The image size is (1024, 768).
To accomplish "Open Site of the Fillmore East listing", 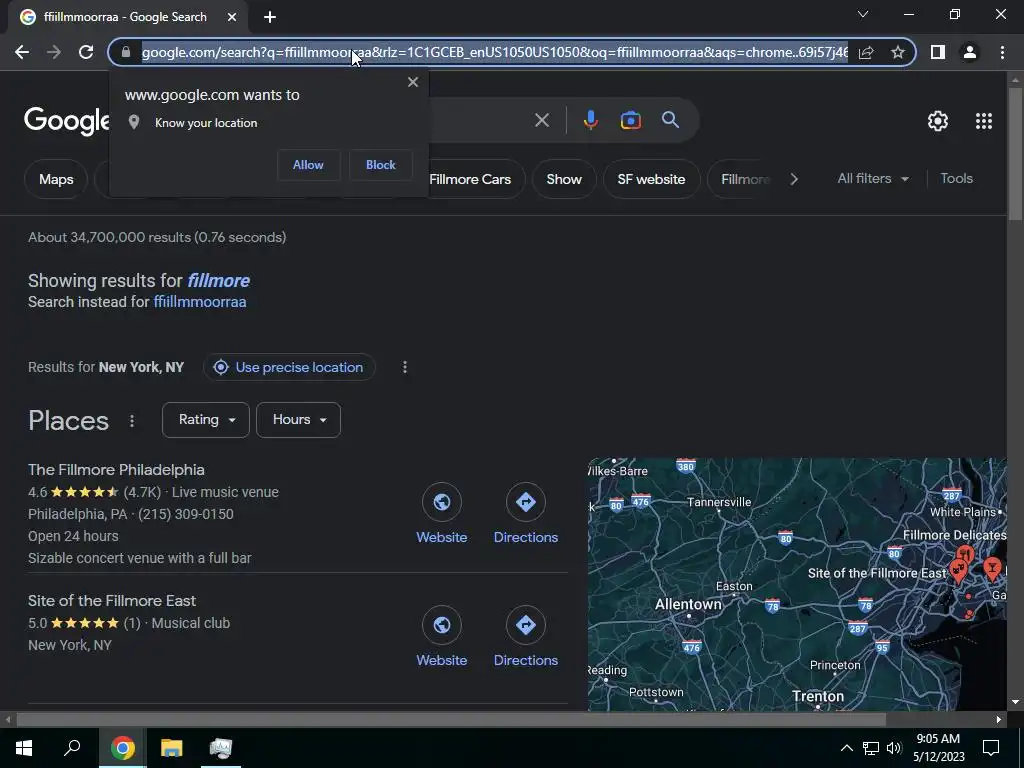I will [112, 601].
